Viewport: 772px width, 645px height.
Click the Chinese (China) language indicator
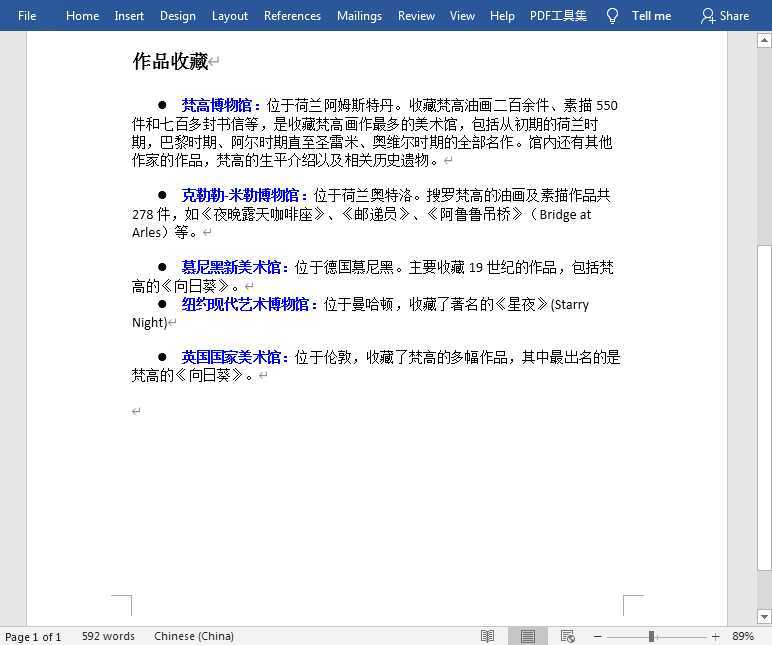click(194, 636)
